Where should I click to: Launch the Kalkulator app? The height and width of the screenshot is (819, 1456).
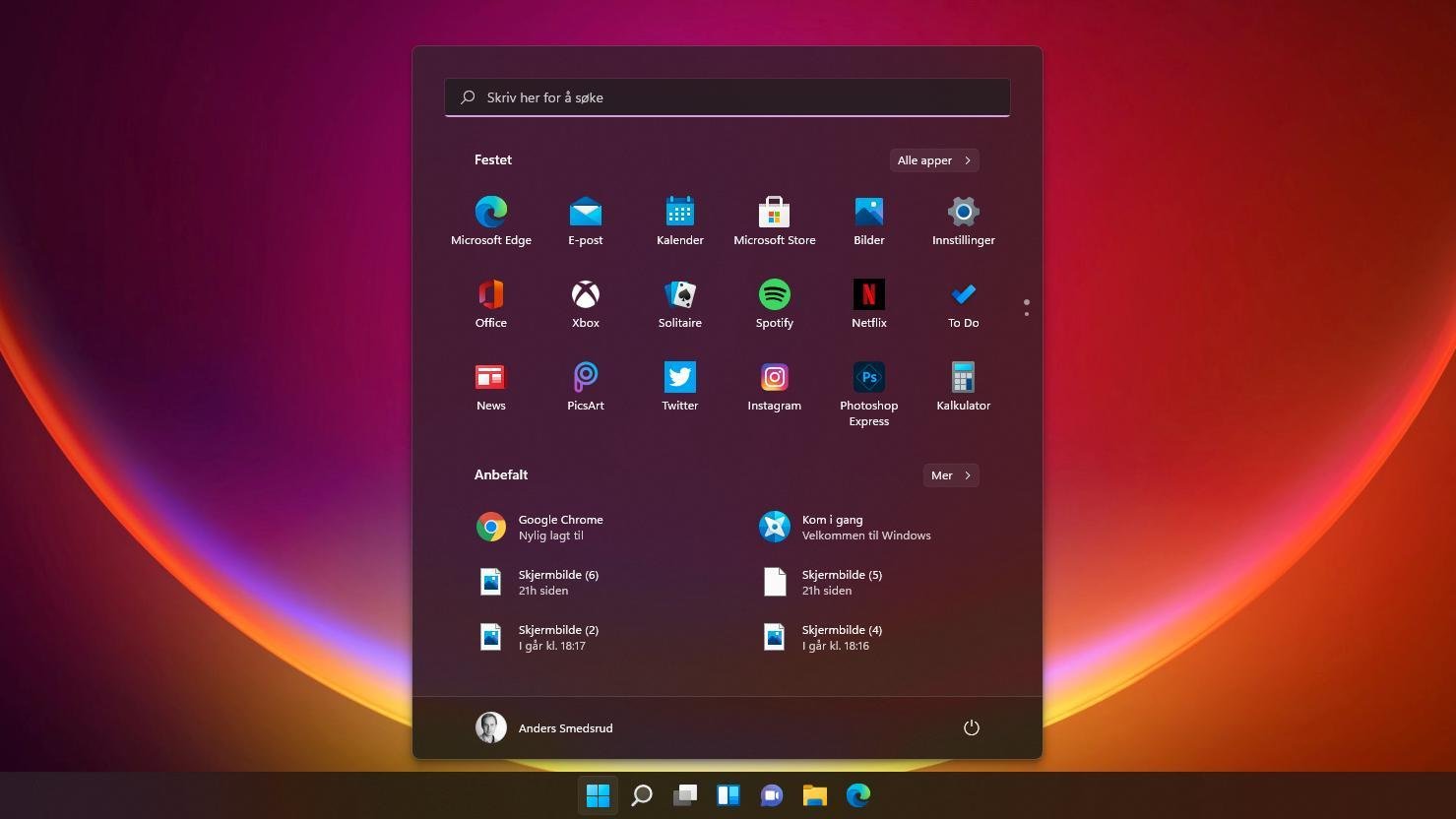(x=964, y=386)
